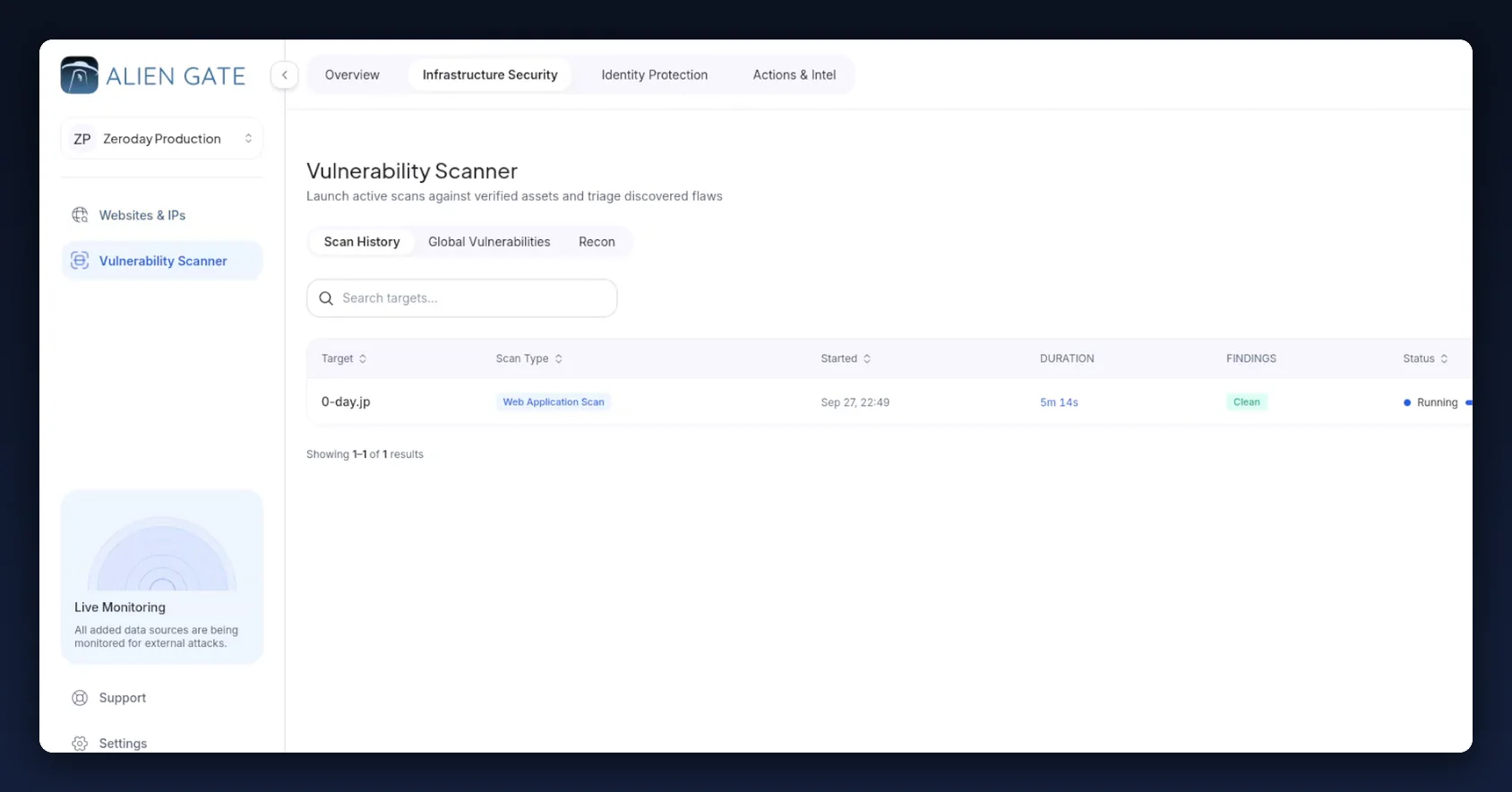Click the Settings gear icon
This screenshot has height=792, width=1512.
click(x=80, y=744)
